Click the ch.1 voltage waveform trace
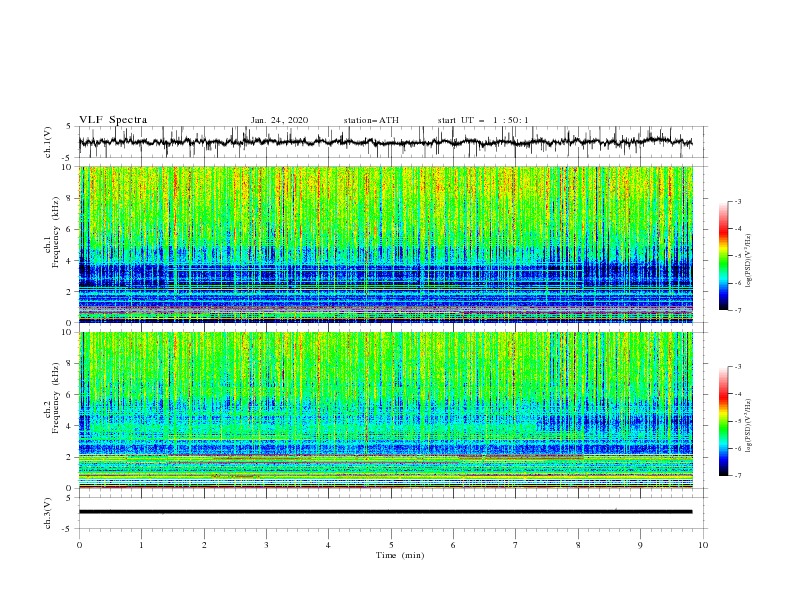 pyautogui.click(x=385, y=142)
